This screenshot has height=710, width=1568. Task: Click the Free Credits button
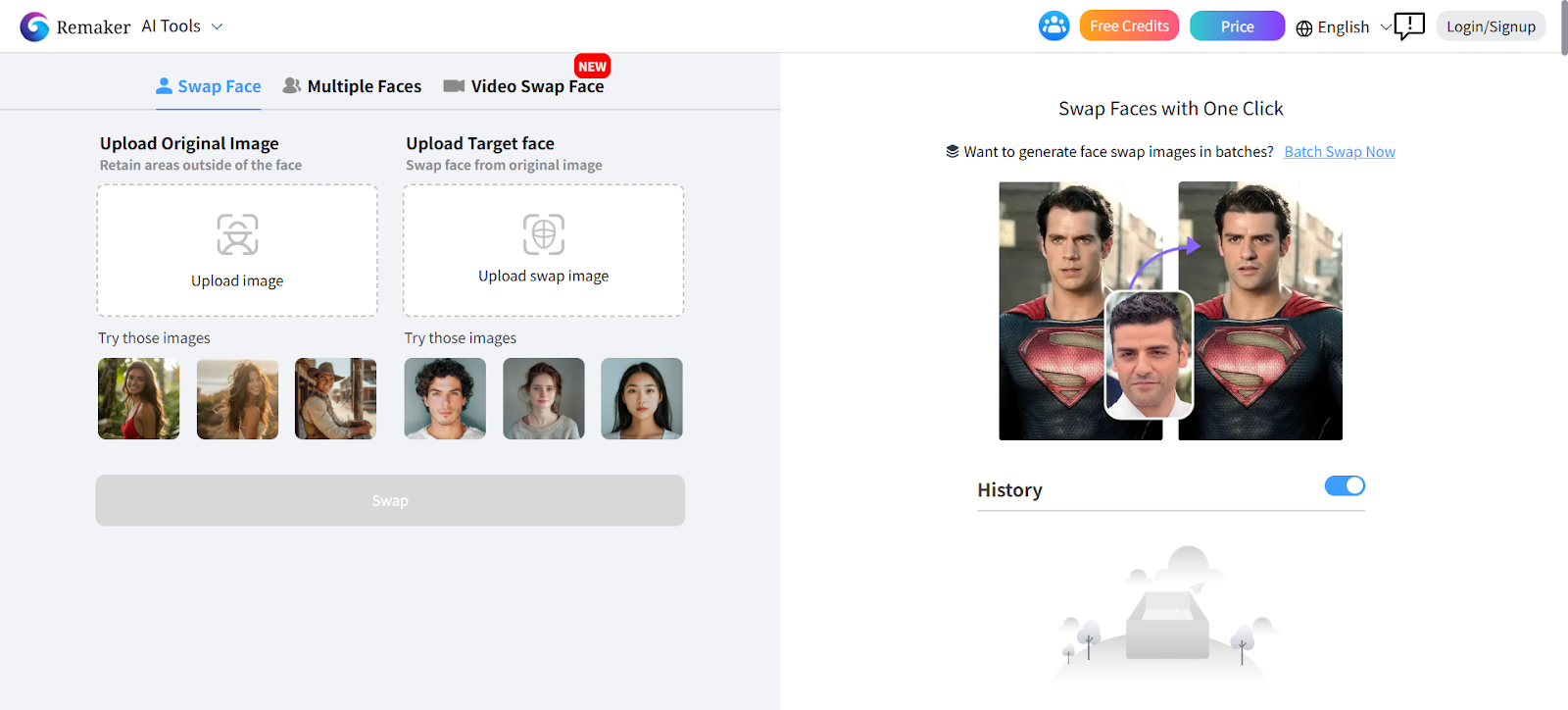click(x=1129, y=26)
